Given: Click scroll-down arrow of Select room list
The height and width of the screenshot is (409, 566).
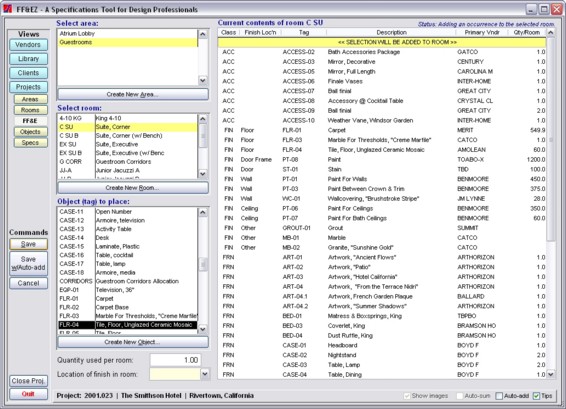Looking at the screenshot, I should [203, 174].
